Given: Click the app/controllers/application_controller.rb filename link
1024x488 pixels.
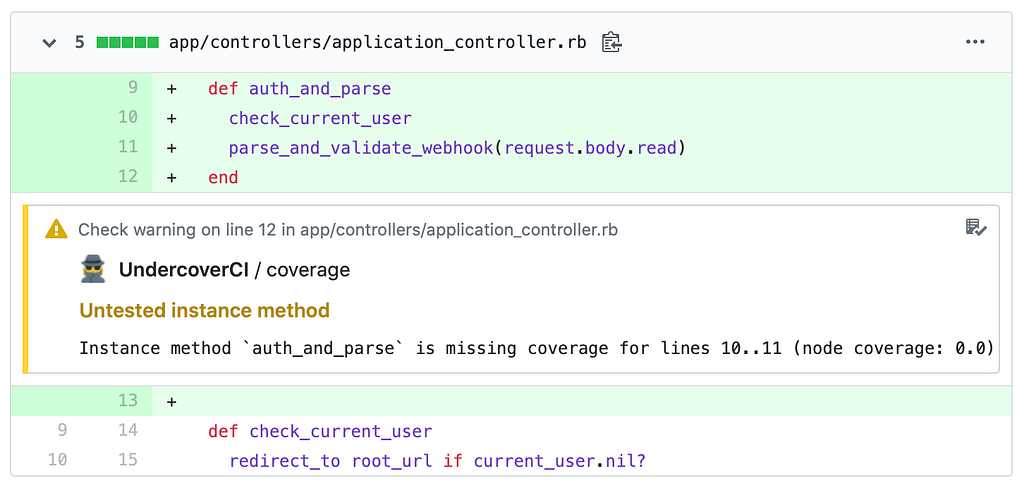Looking at the screenshot, I should 378,43.
